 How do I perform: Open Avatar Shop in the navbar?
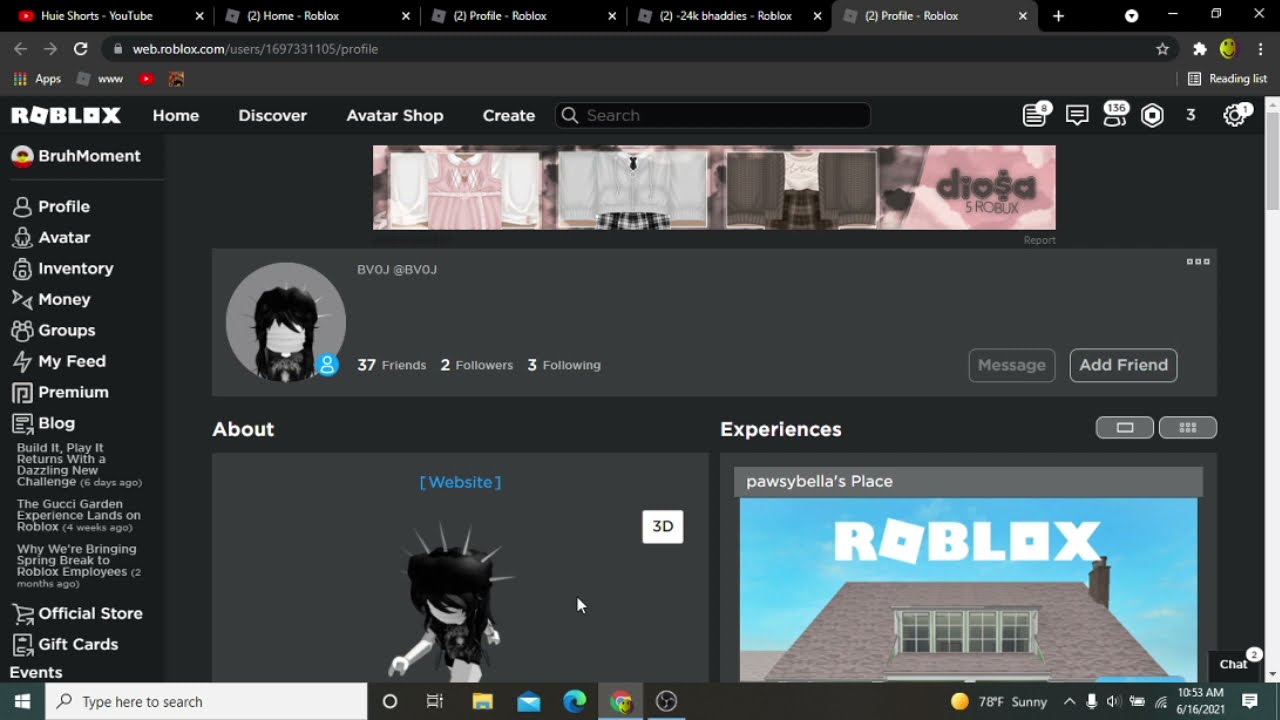tap(395, 115)
